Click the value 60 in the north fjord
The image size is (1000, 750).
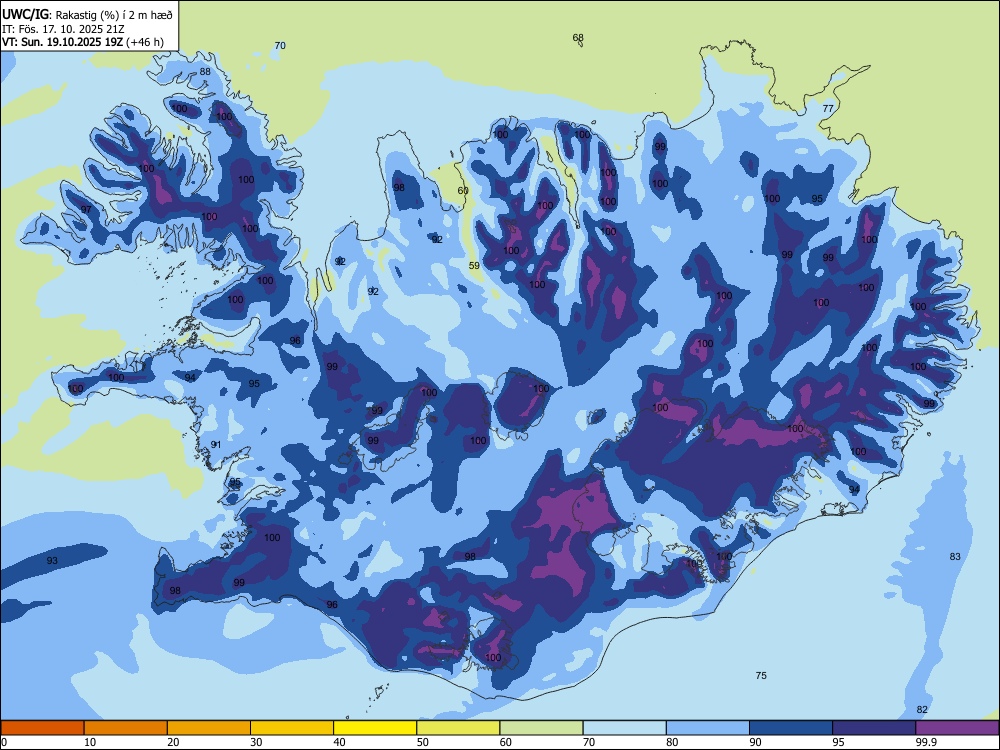click(x=463, y=191)
